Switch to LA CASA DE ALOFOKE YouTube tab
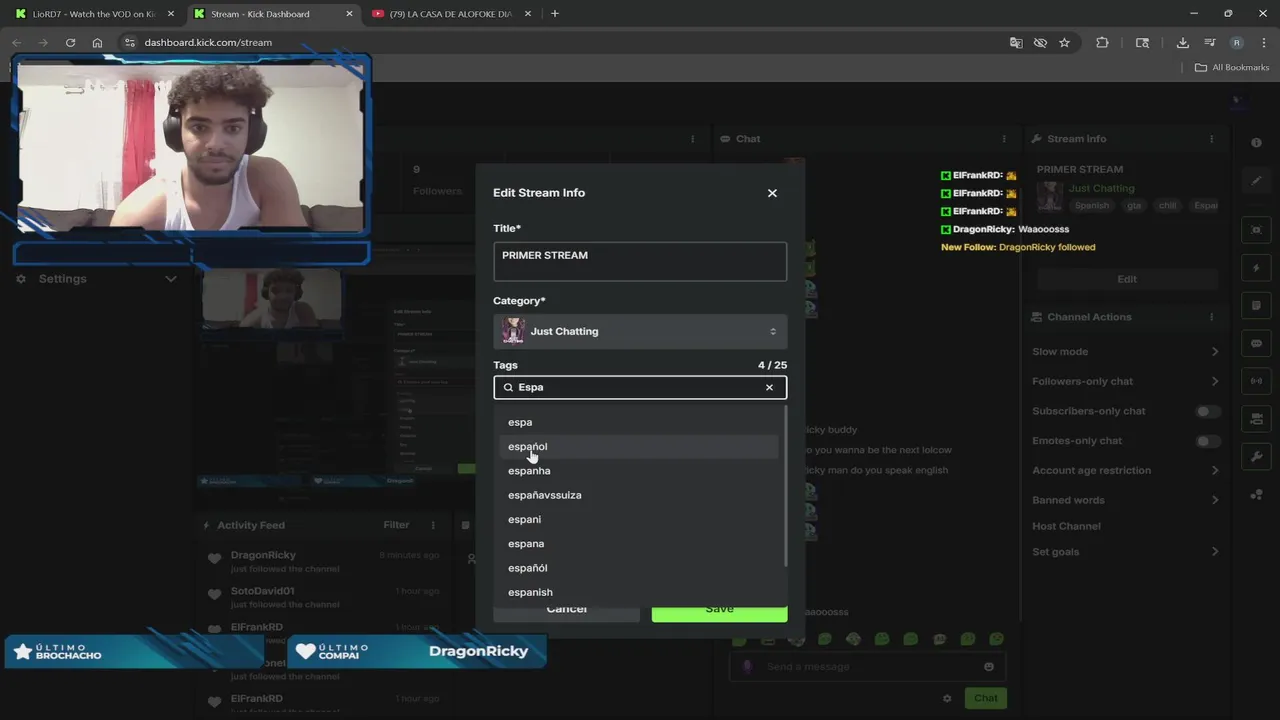Image resolution: width=1280 pixels, height=720 pixels. 450,14
